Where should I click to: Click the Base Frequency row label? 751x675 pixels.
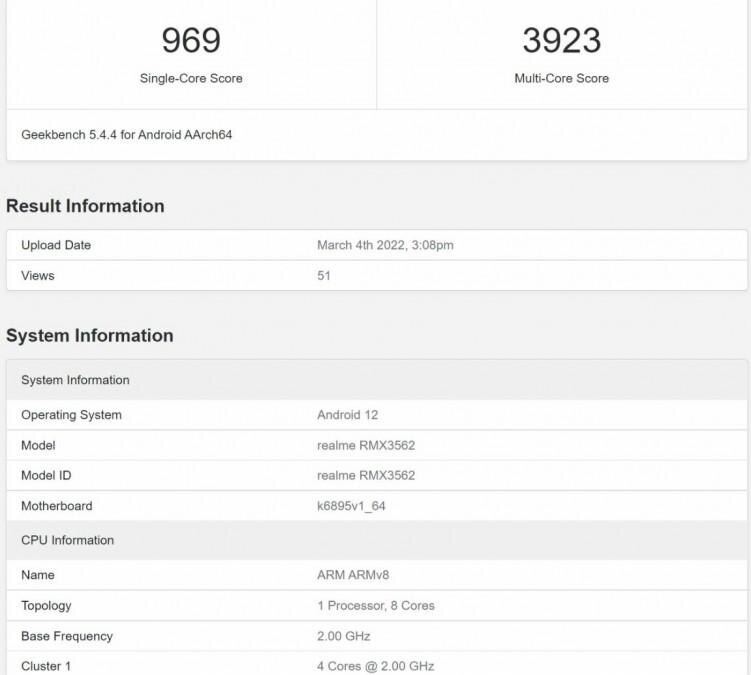[67, 636]
